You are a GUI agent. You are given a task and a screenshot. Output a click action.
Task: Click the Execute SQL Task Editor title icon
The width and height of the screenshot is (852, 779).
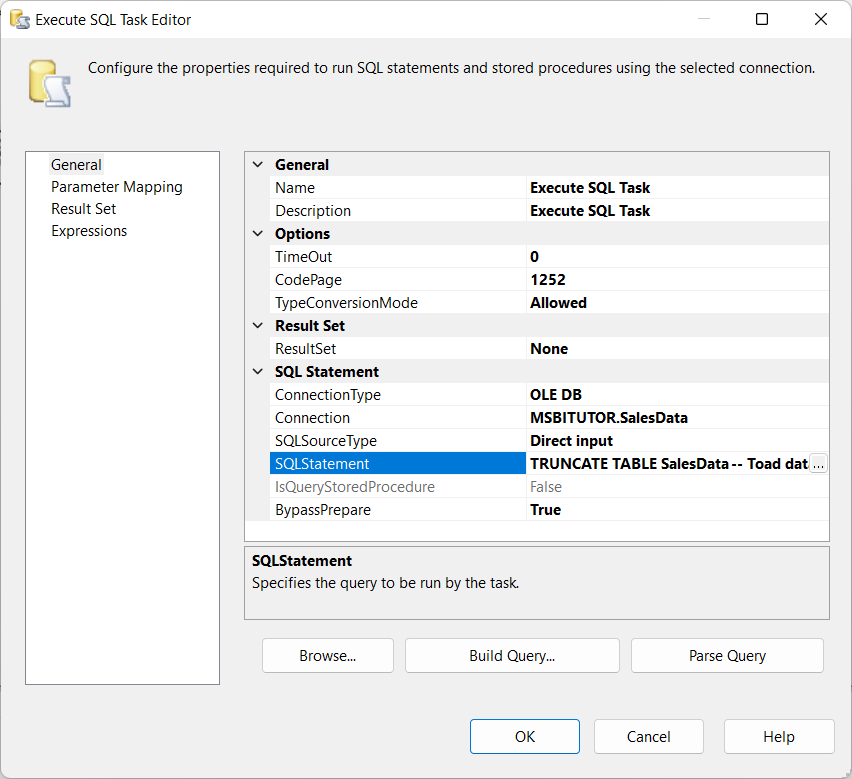20,20
